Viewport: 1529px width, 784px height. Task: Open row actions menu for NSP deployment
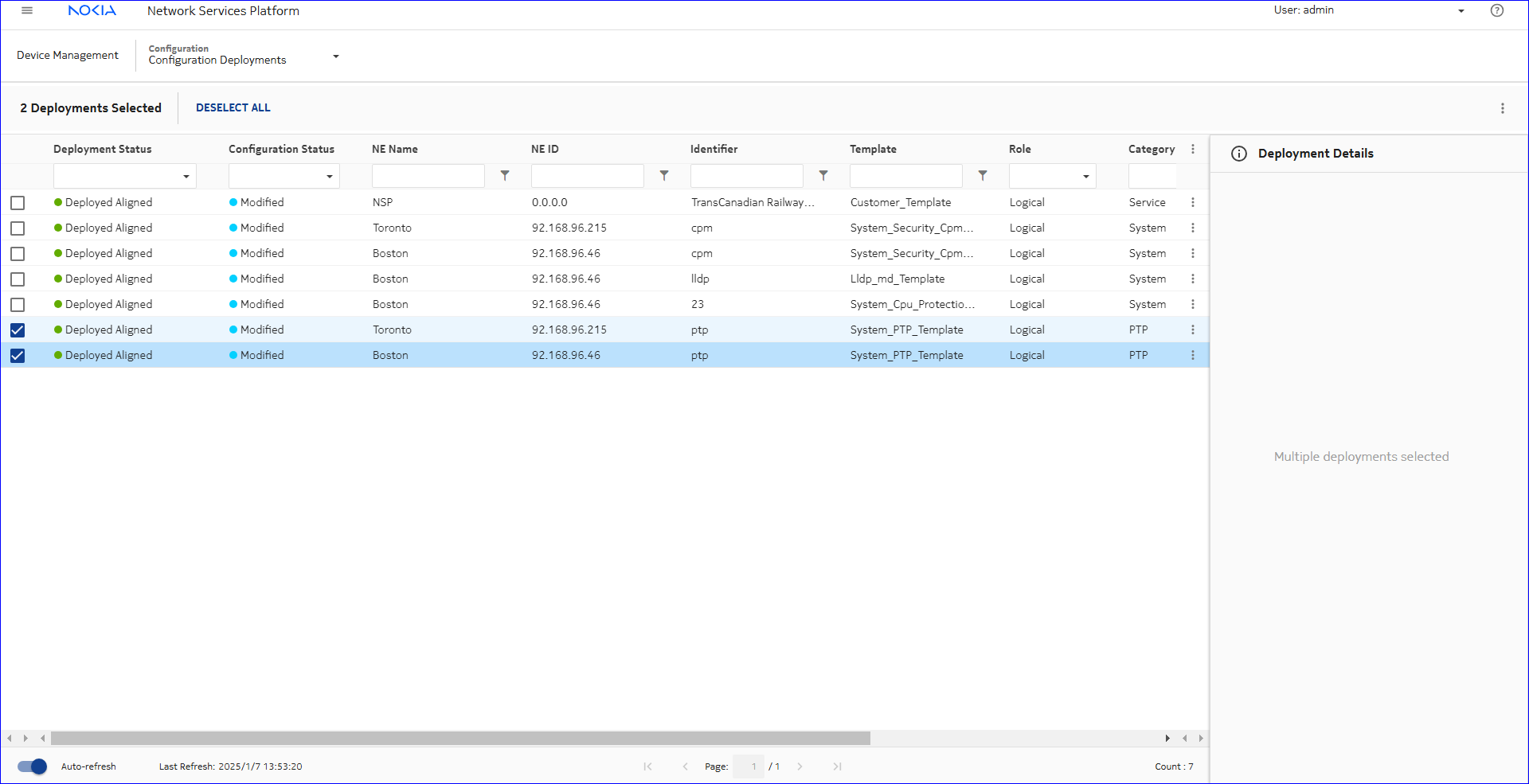point(1192,202)
